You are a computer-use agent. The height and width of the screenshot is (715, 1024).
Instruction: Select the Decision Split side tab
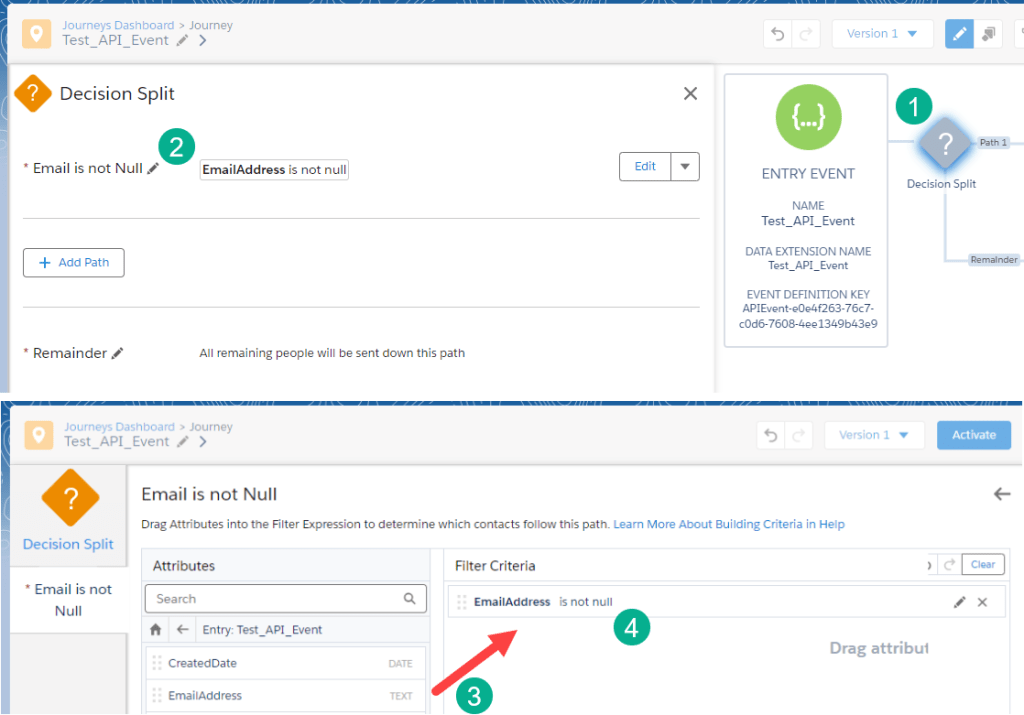[x=69, y=512]
